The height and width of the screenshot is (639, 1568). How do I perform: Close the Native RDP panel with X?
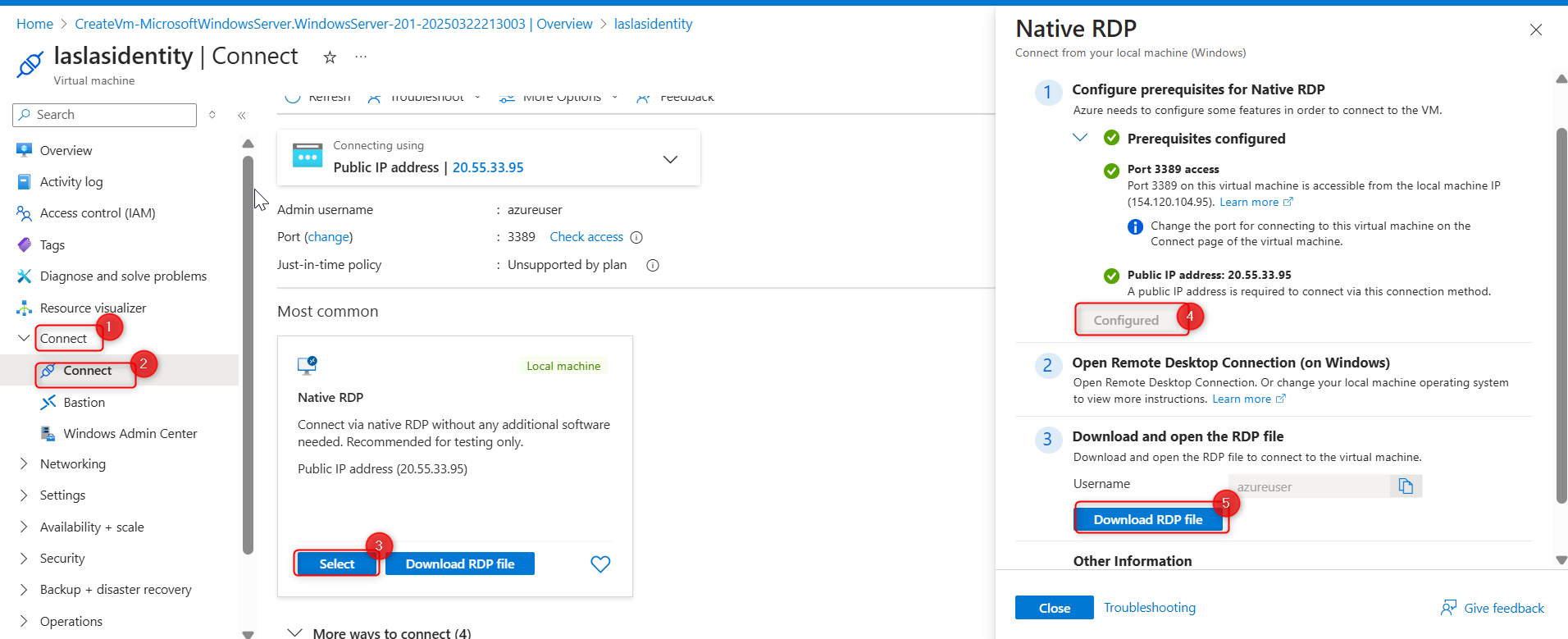1536,30
